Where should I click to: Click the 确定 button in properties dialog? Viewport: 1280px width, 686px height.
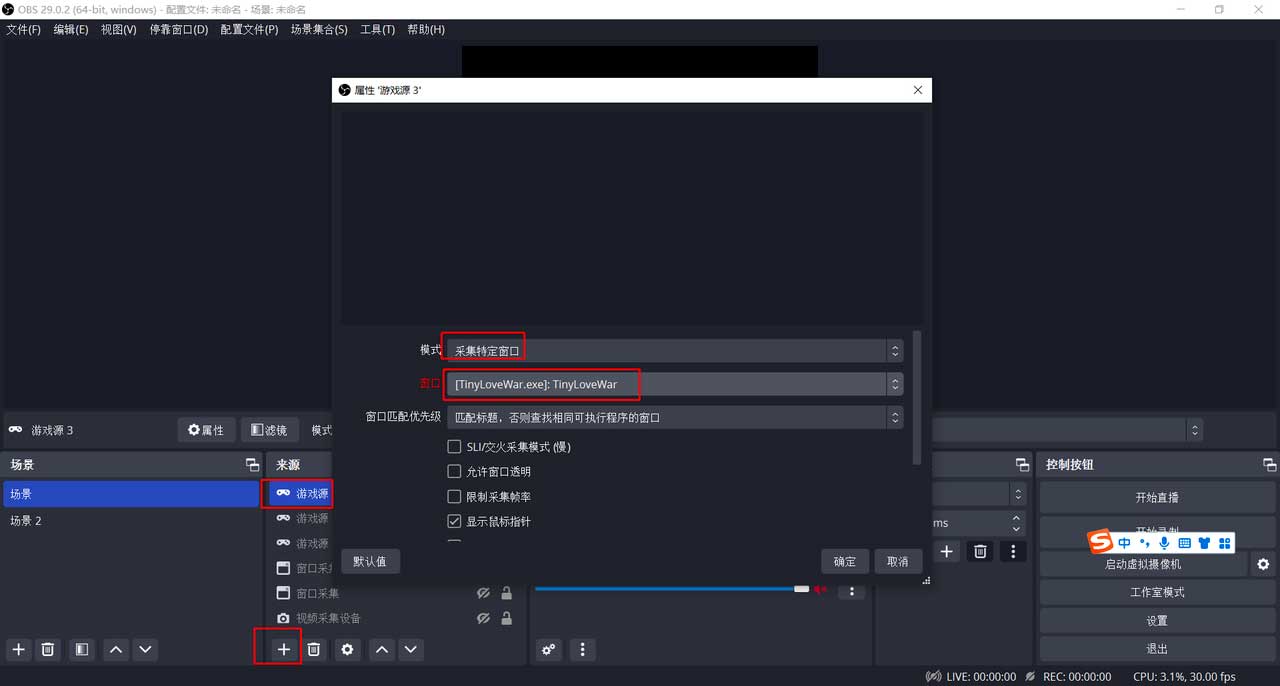pyautogui.click(x=845, y=561)
